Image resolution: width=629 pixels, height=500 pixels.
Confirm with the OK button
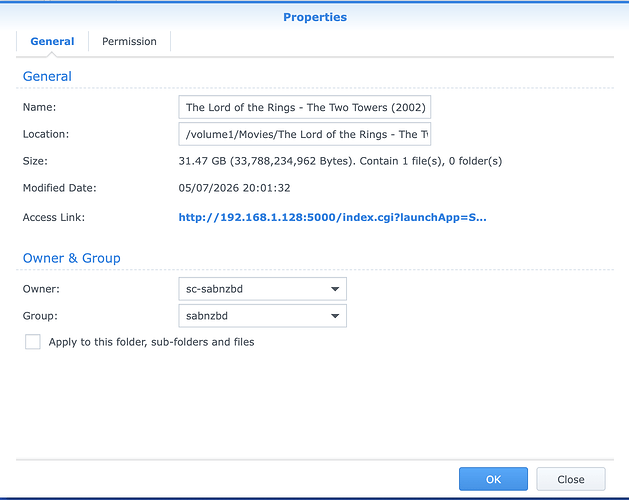point(493,479)
